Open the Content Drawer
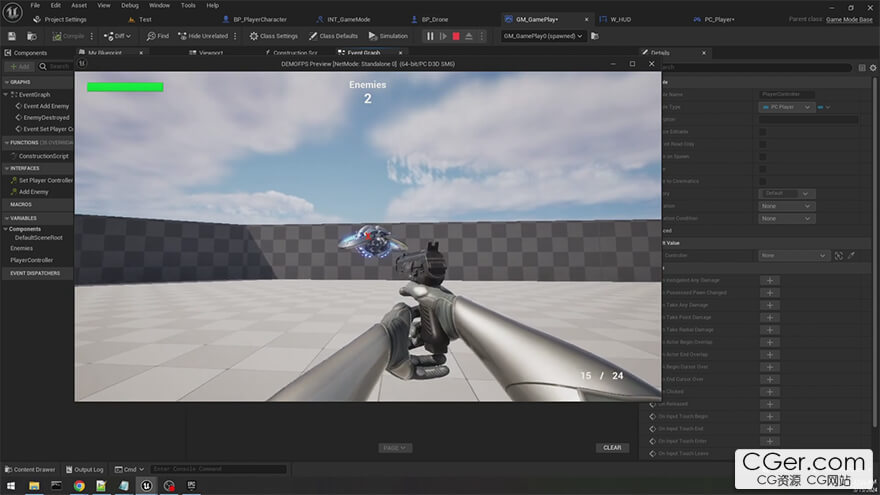The width and height of the screenshot is (880, 495). click(x=31, y=469)
